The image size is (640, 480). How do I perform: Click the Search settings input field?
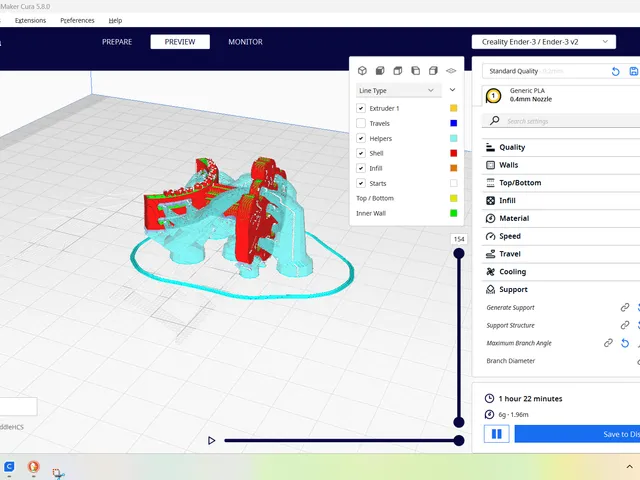(x=561, y=121)
